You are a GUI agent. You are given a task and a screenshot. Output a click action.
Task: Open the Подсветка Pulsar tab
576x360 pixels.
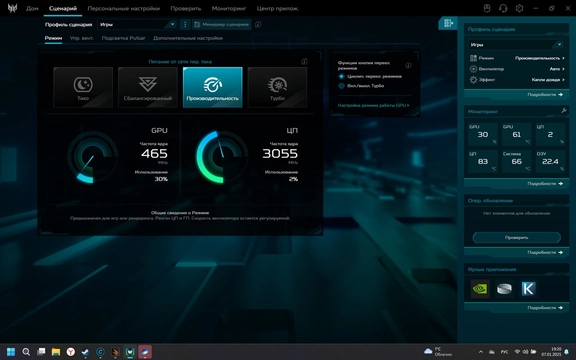pos(123,38)
